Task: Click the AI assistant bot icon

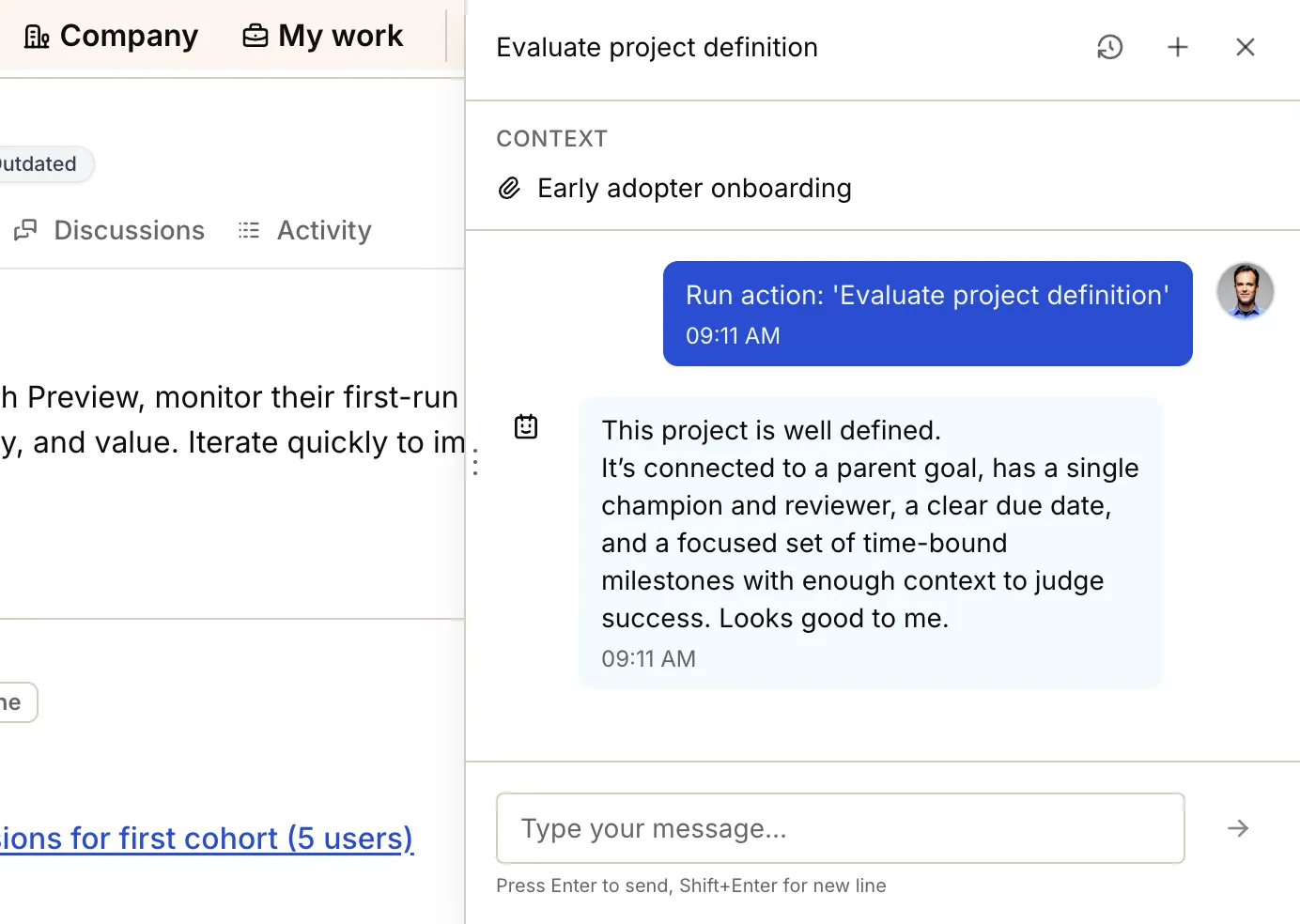Action: click(526, 427)
